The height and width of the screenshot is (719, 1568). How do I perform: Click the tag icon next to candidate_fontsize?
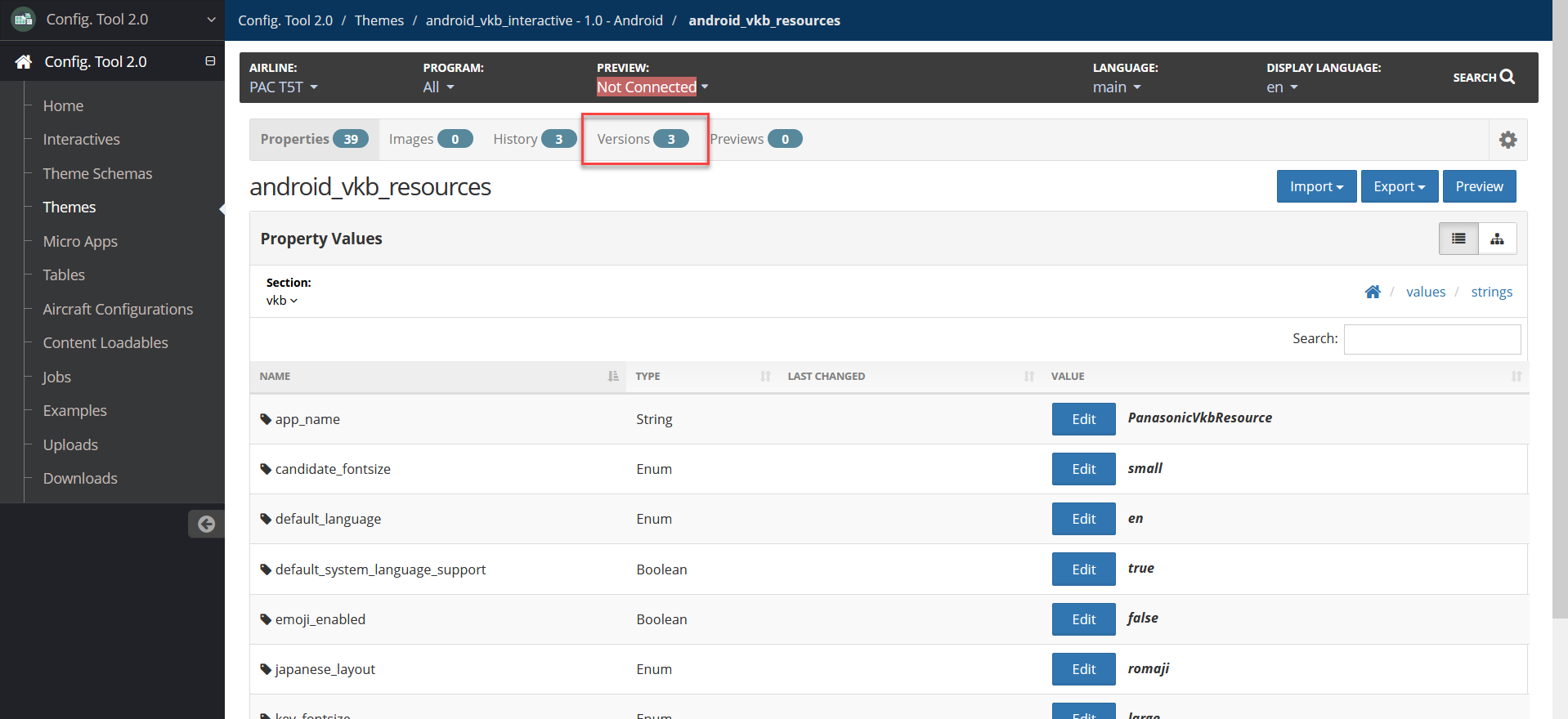pyautogui.click(x=266, y=469)
